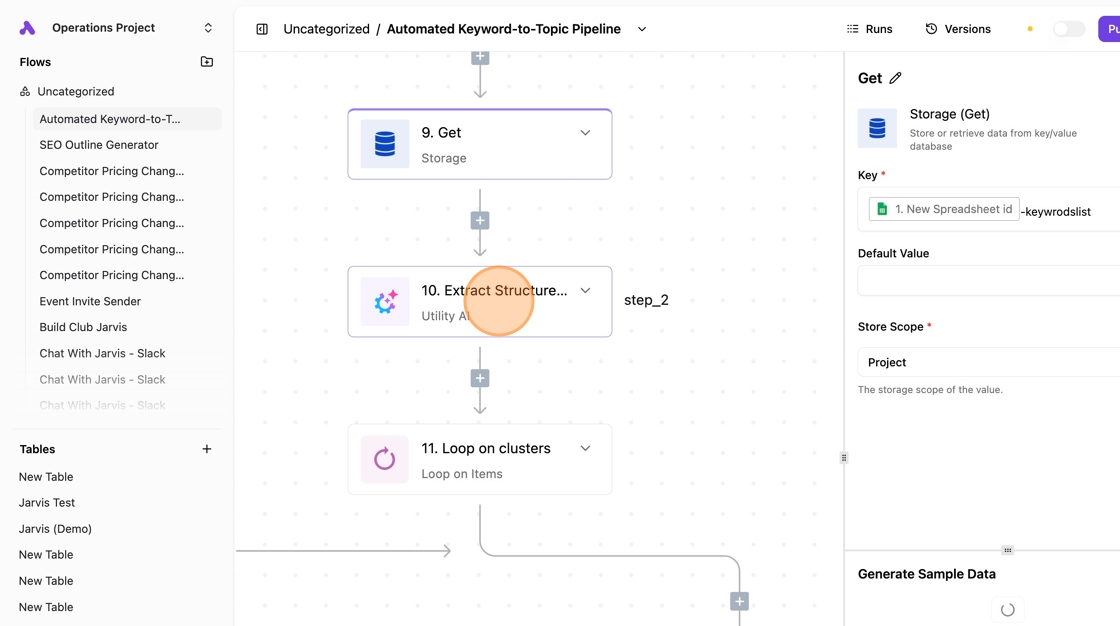Open the Versions history
1120x626 pixels.
(x=958, y=29)
